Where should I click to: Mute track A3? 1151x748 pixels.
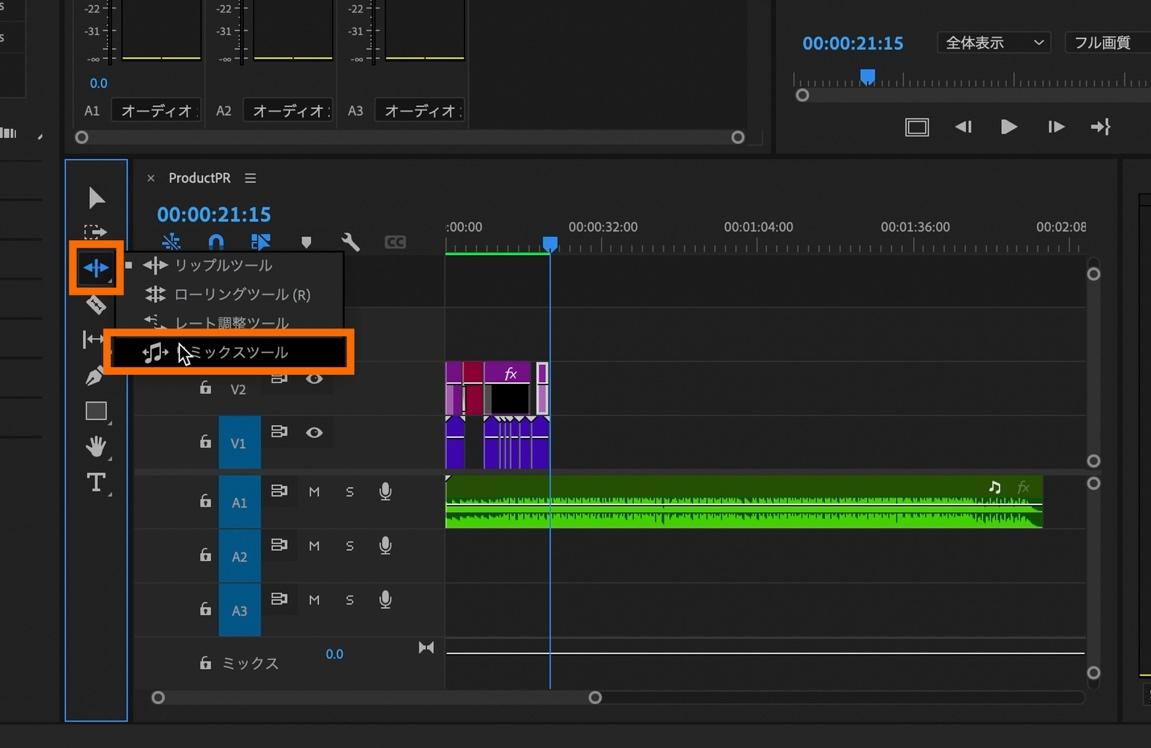click(314, 600)
